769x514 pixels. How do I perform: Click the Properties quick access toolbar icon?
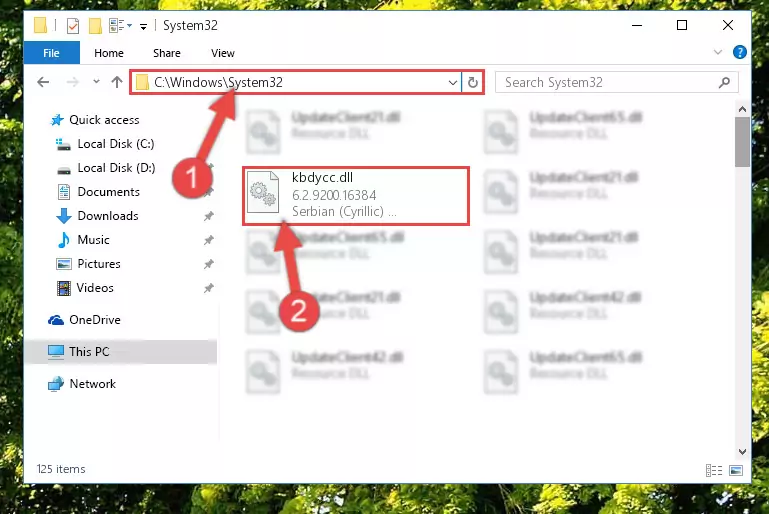73,26
